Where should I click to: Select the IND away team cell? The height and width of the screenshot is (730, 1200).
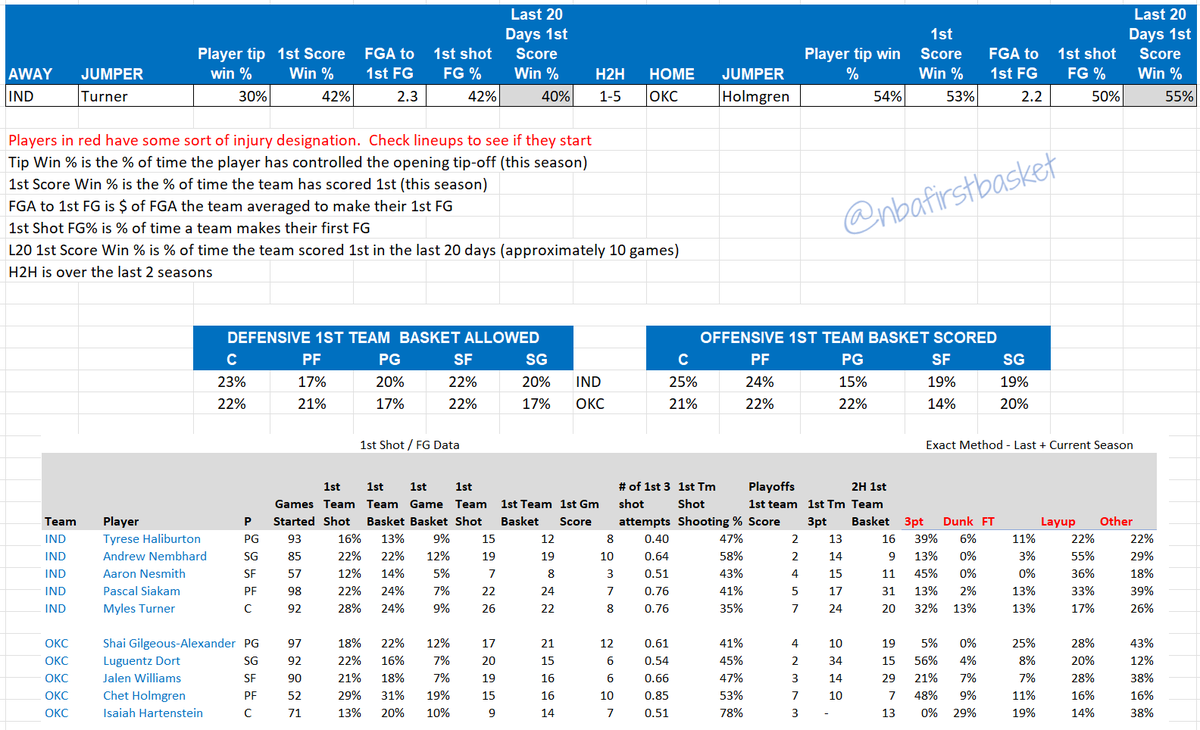tap(40, 97)
